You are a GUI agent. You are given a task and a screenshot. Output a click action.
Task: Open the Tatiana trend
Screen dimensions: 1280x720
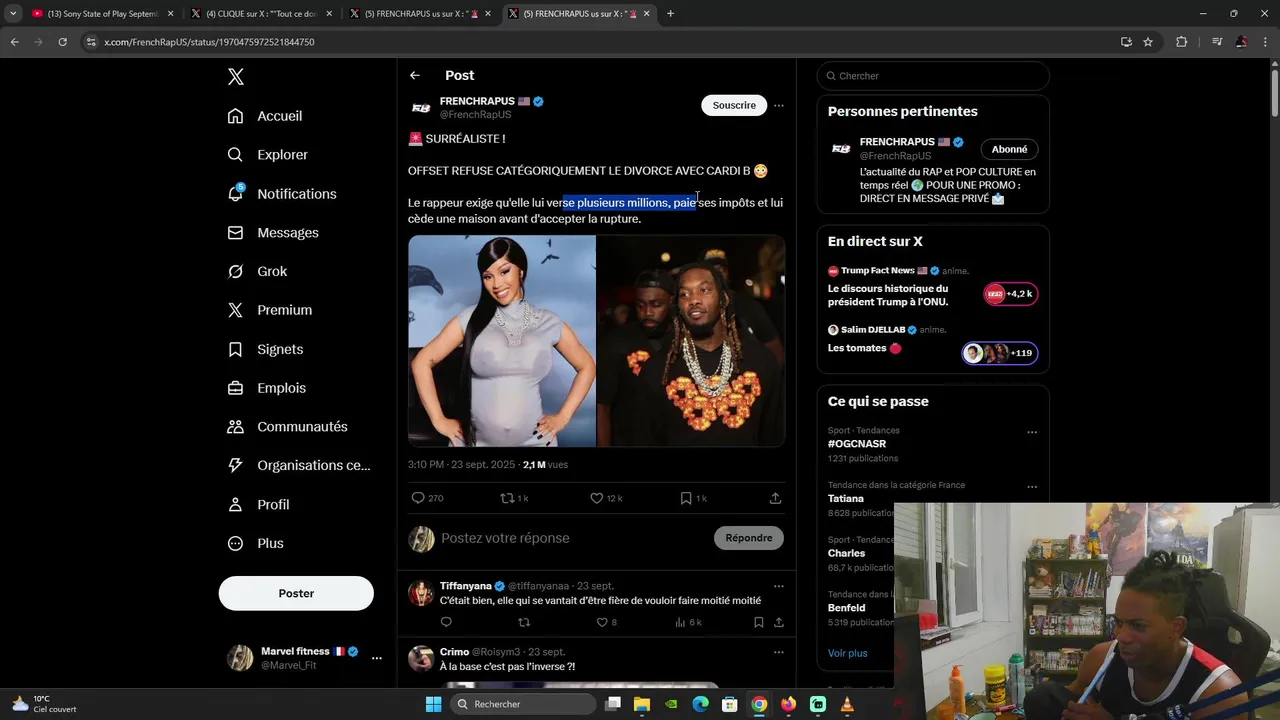(846, 498)
